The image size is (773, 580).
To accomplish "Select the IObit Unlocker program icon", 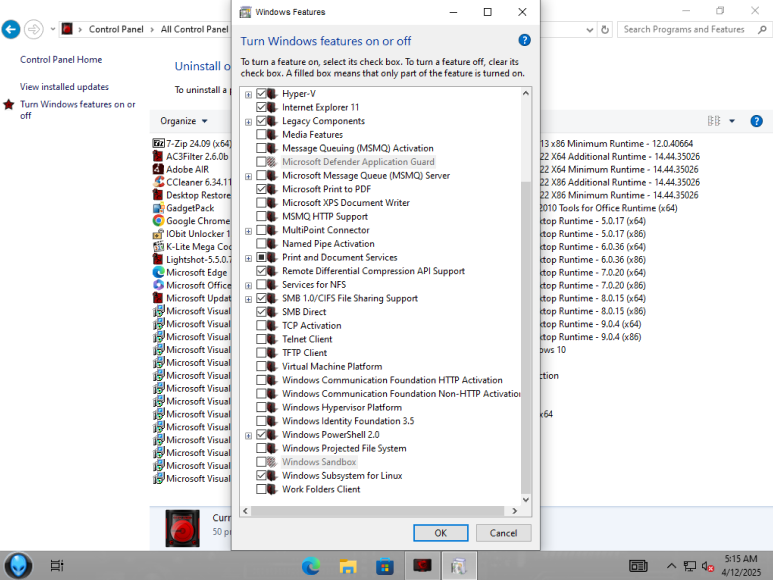I will click(158, 234).
